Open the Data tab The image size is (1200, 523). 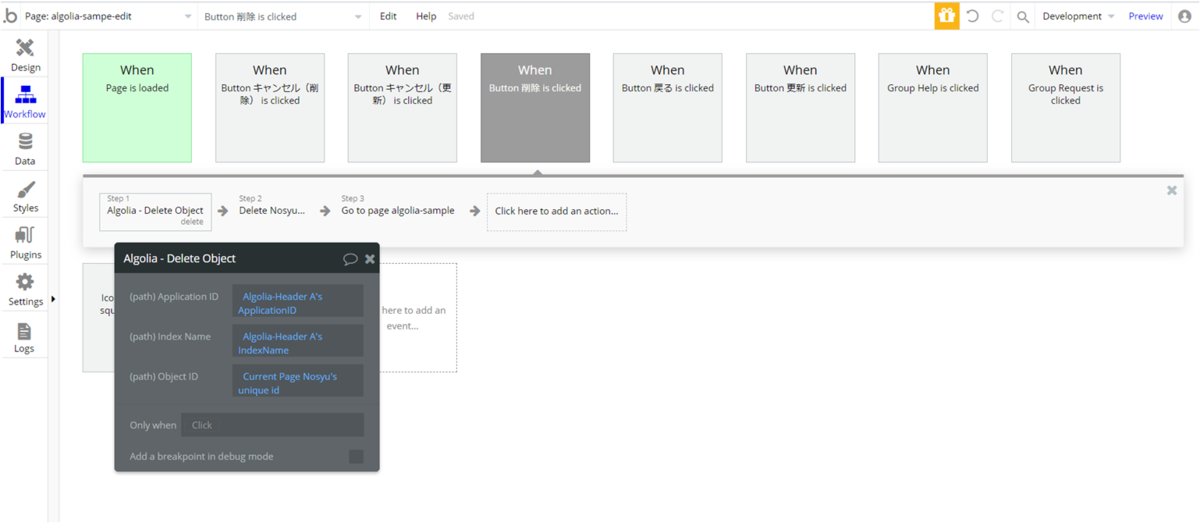(x=25, y=149)
